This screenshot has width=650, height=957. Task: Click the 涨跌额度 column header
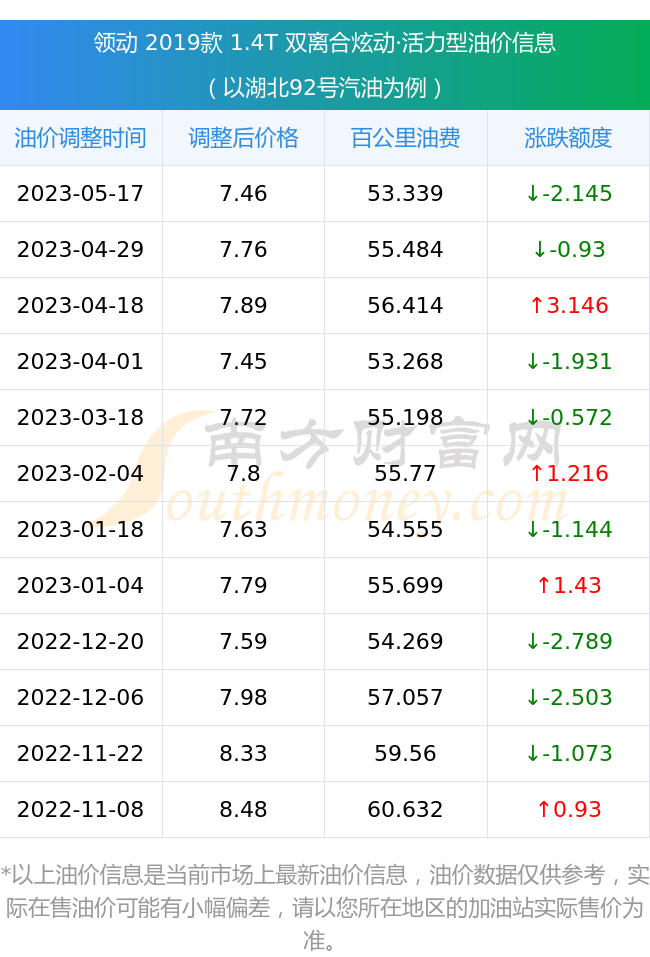pos(568,138)
